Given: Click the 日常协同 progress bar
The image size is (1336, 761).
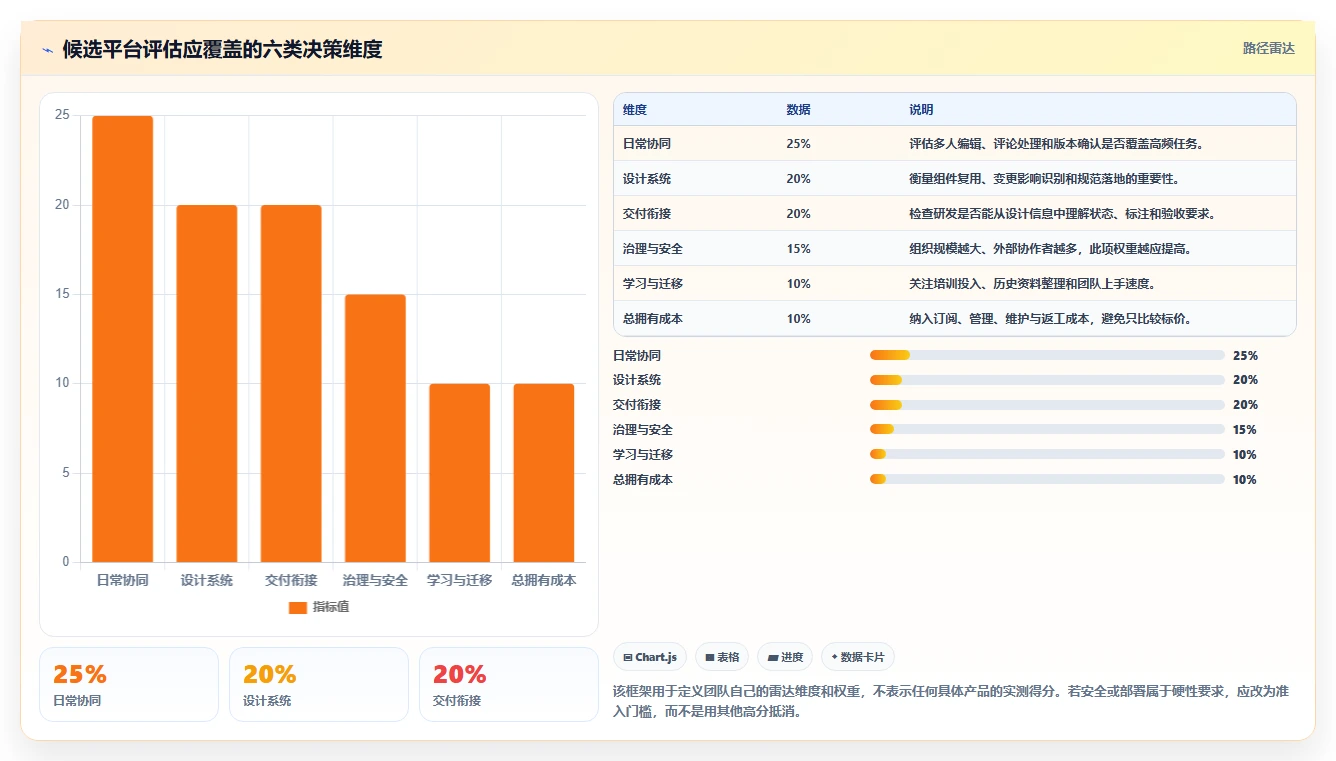Looking at the screenshot, I should click(x=1047, y=355).
